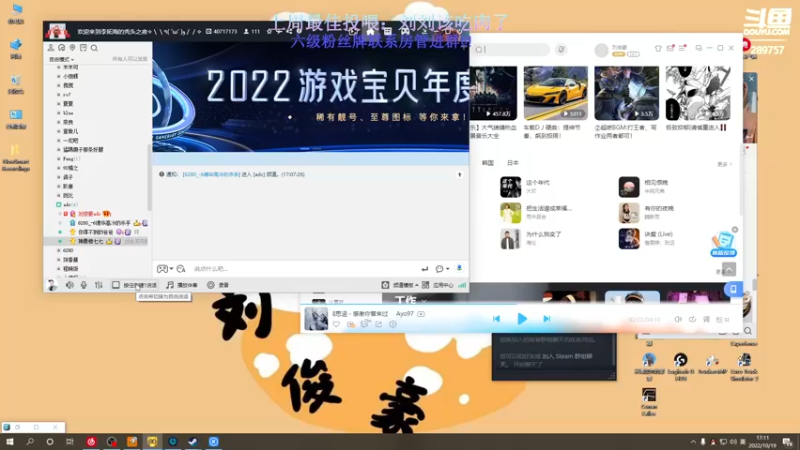The width and height of the screenshot is (800, 450).
Task: Like the playing song with heart icon
Action: point(336,324)
